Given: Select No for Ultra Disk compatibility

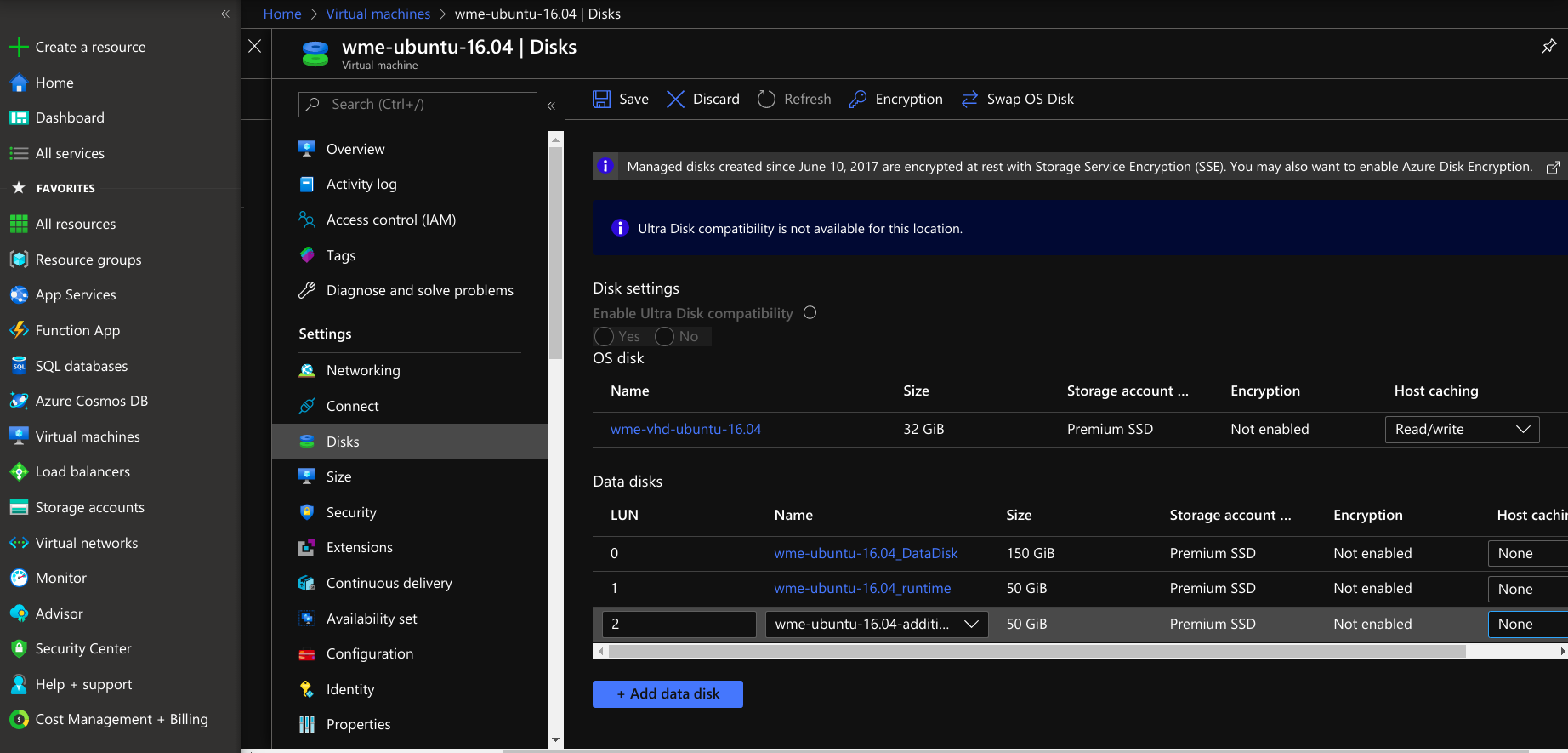Looking at the screenshot, I should click(x=665, y=337).
